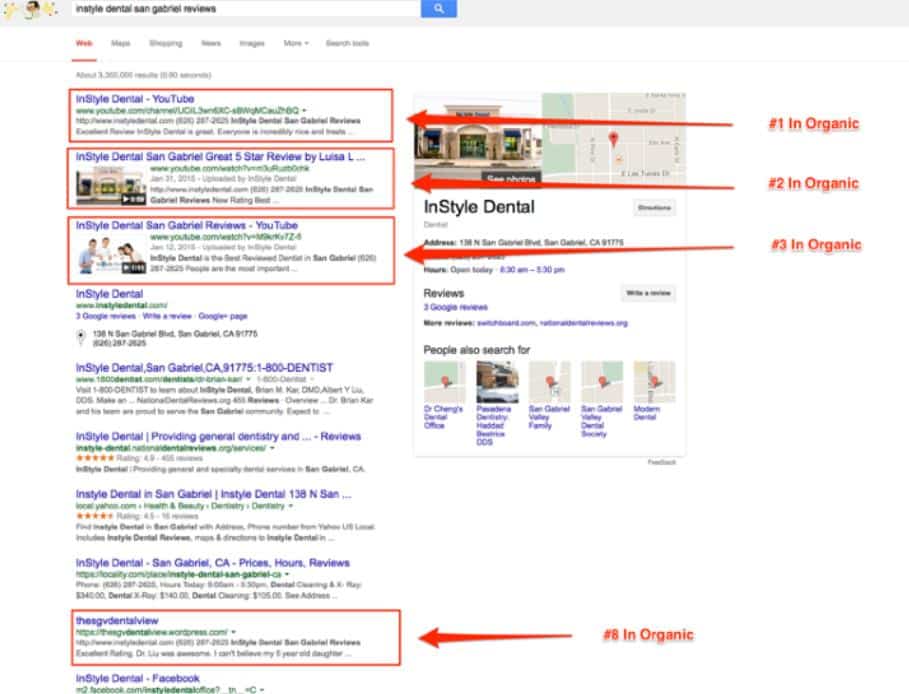This screenshot has height=694, width=909.
Task: Open the arrow next to the local.yahoo.com breadcrumb
Action: point(290,506)
